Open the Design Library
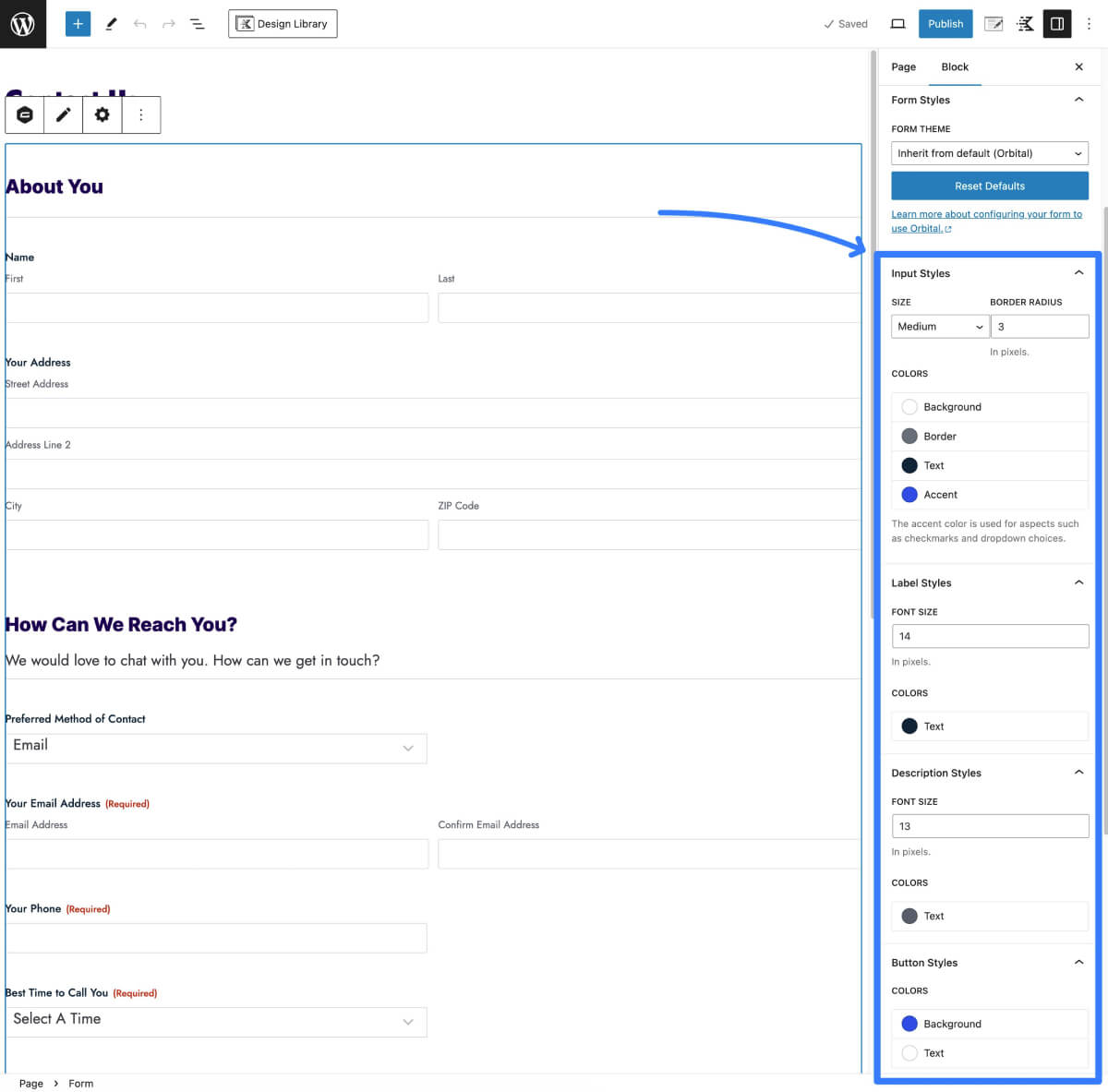This screenshot has height=1092, width=1108. point(283,24)
